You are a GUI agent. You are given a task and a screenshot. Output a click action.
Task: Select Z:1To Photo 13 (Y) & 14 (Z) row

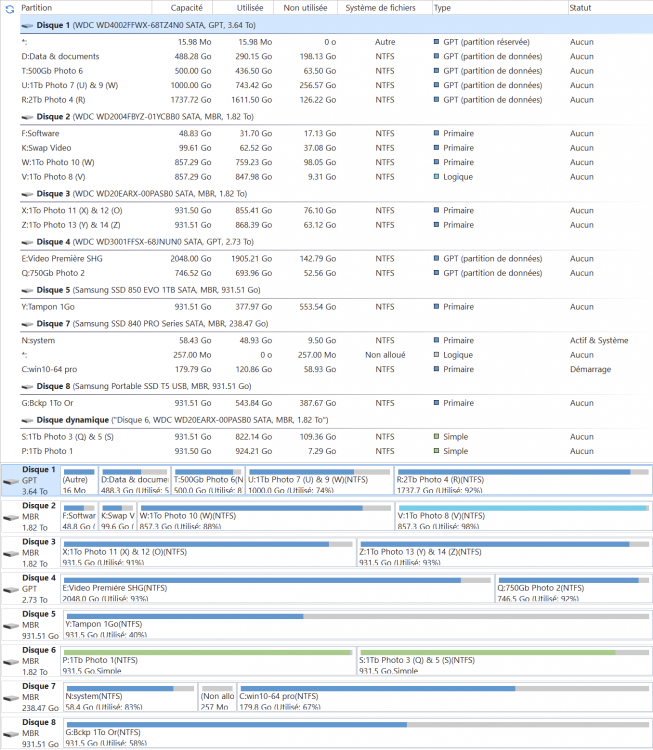coord(336,225)
